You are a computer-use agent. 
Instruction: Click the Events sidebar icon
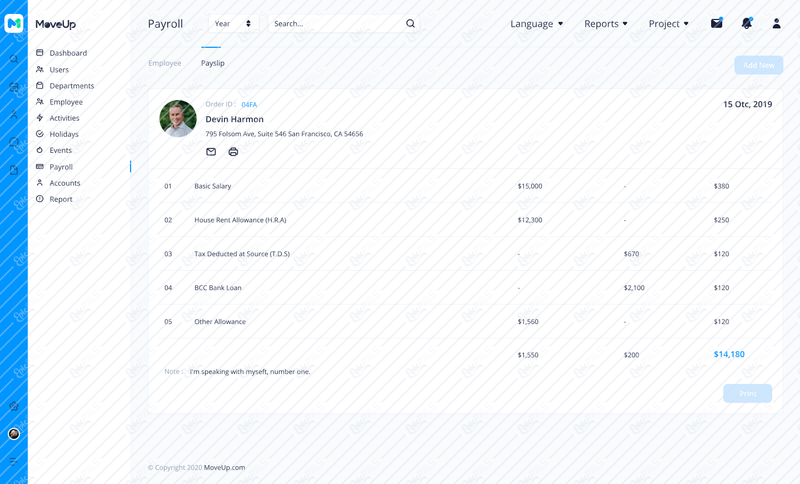point(40,150)
